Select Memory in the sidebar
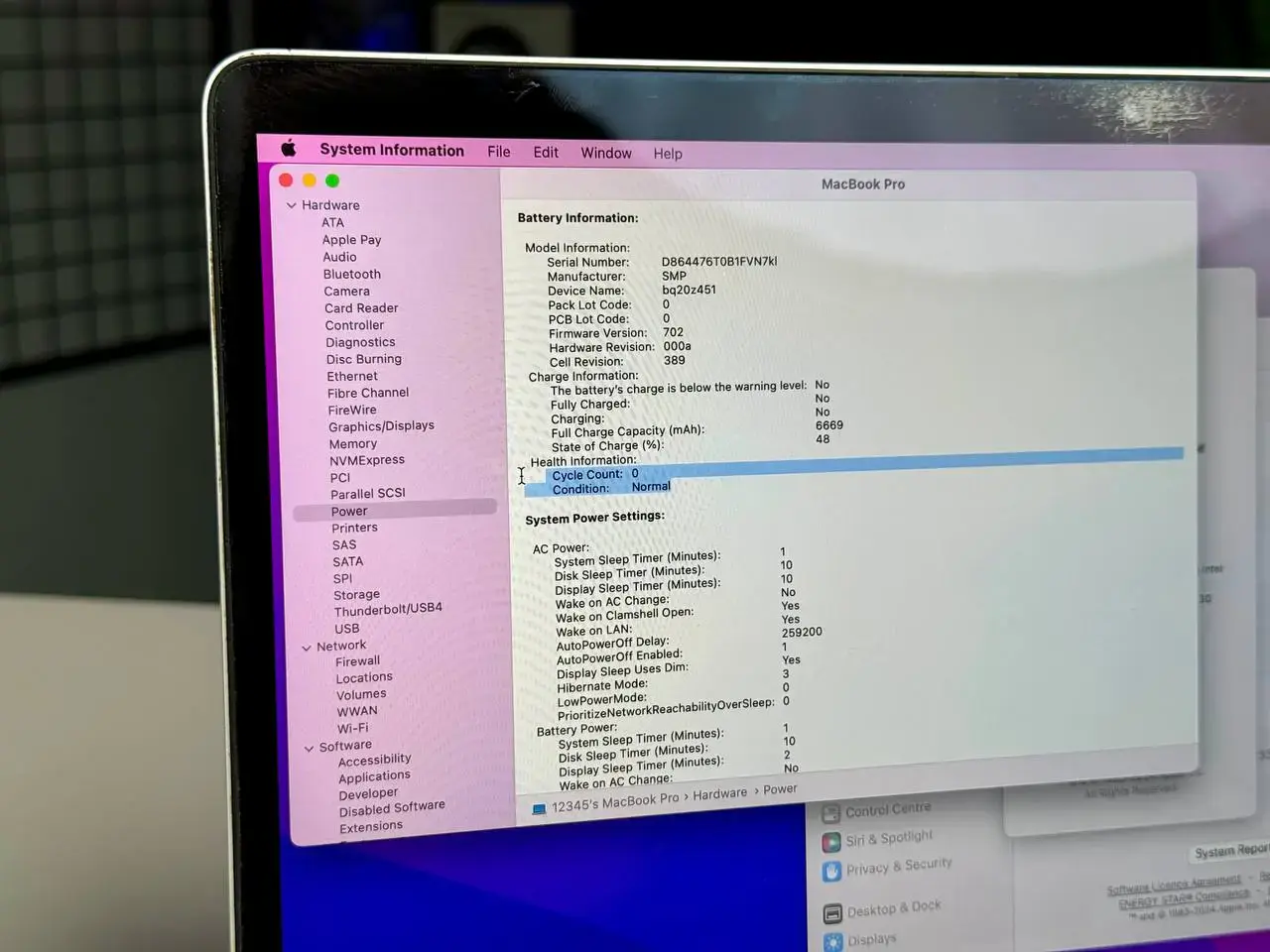The image size is (1270, 952). pos(353,443)
